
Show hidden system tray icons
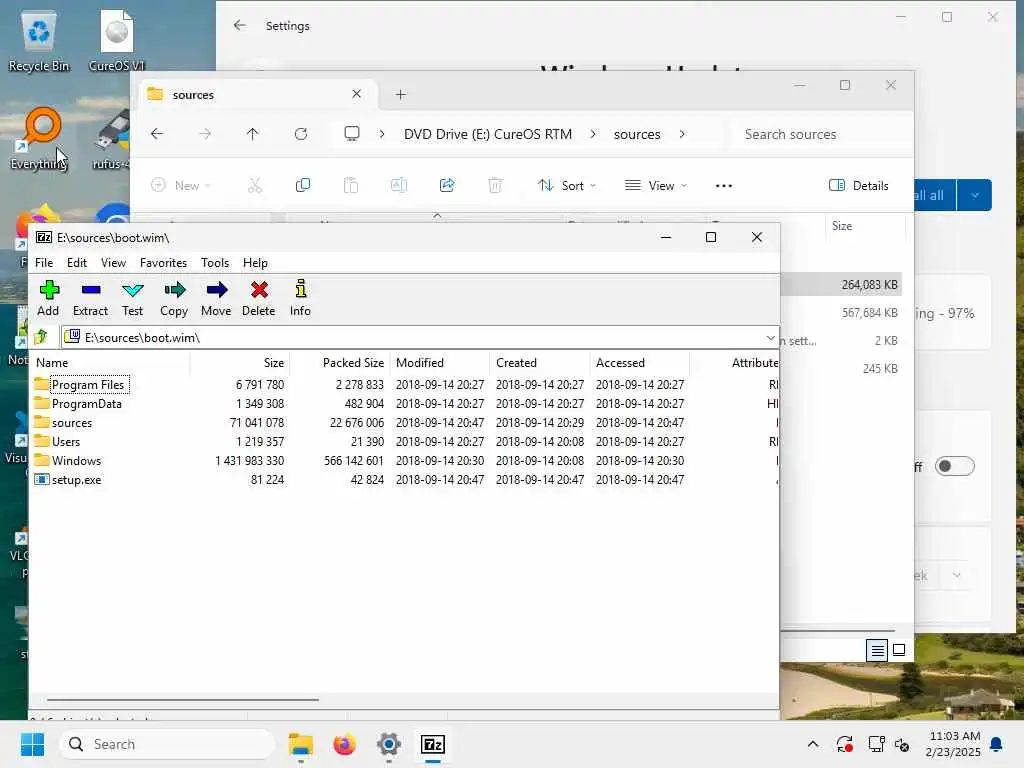click(813, 744)
